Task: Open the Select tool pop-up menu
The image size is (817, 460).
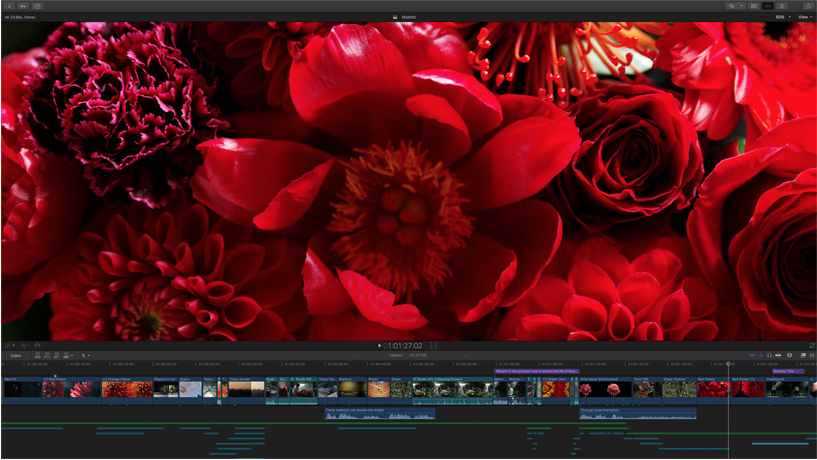Action: (86, 355)
